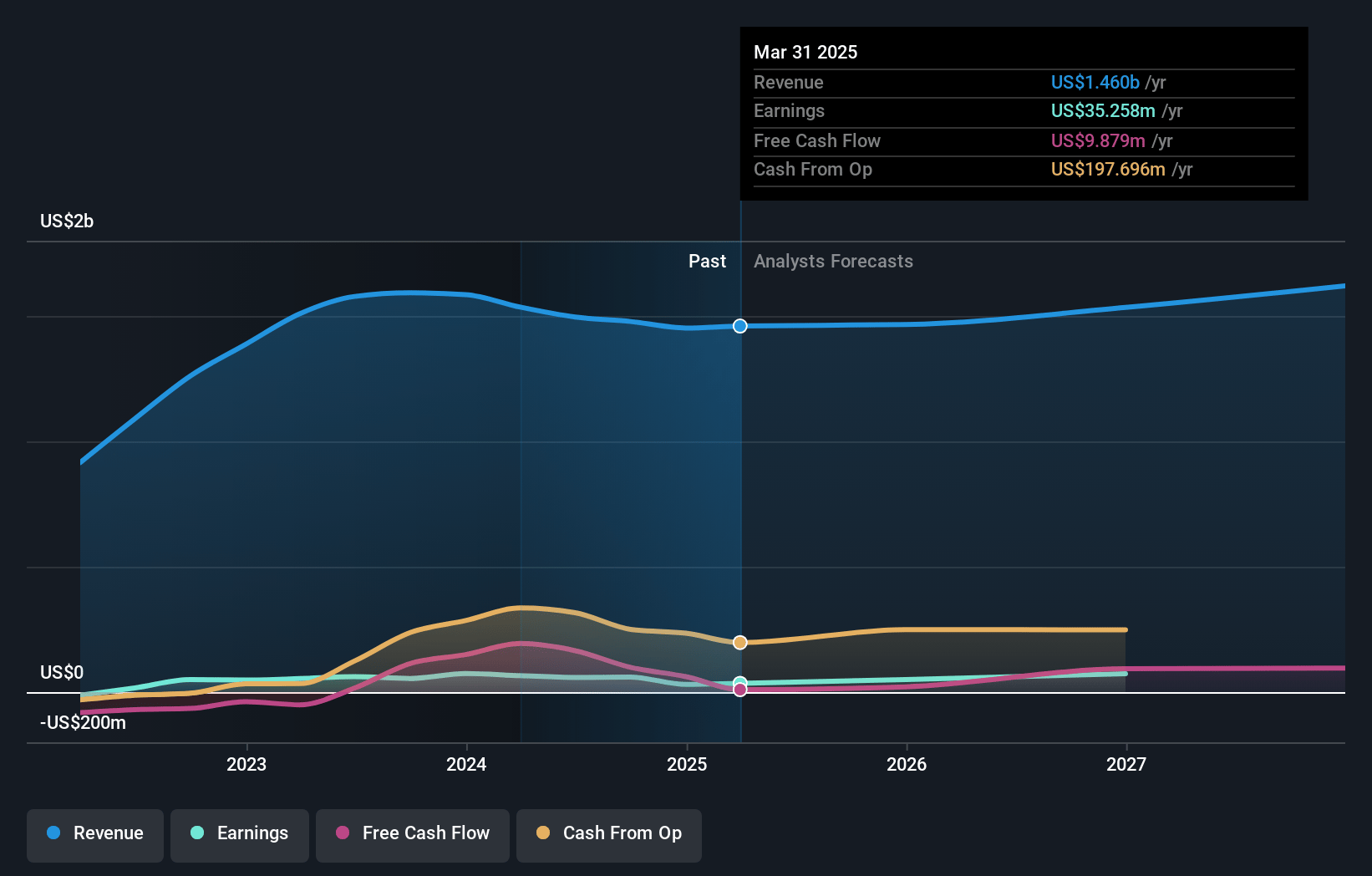
Task: Click the 2027 x-axis label
Action: click(x=1126, y=764)
